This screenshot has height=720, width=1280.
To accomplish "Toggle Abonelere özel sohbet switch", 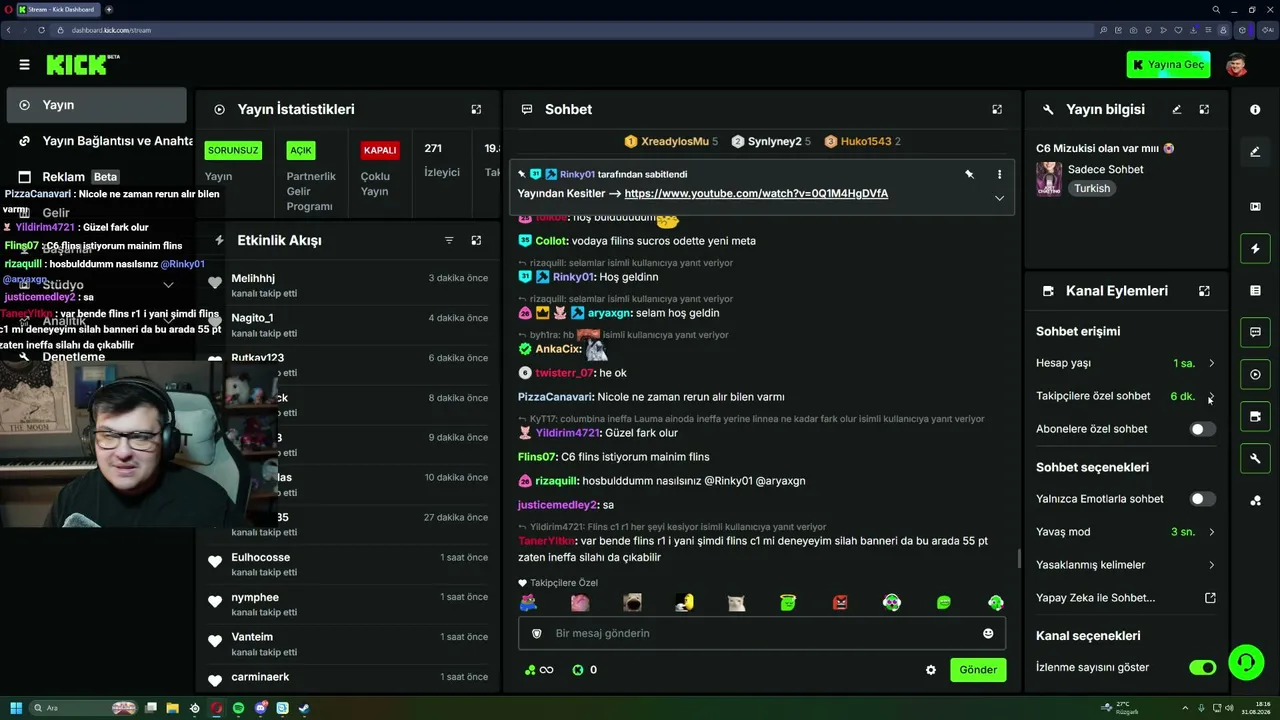I will point(1202,429).
